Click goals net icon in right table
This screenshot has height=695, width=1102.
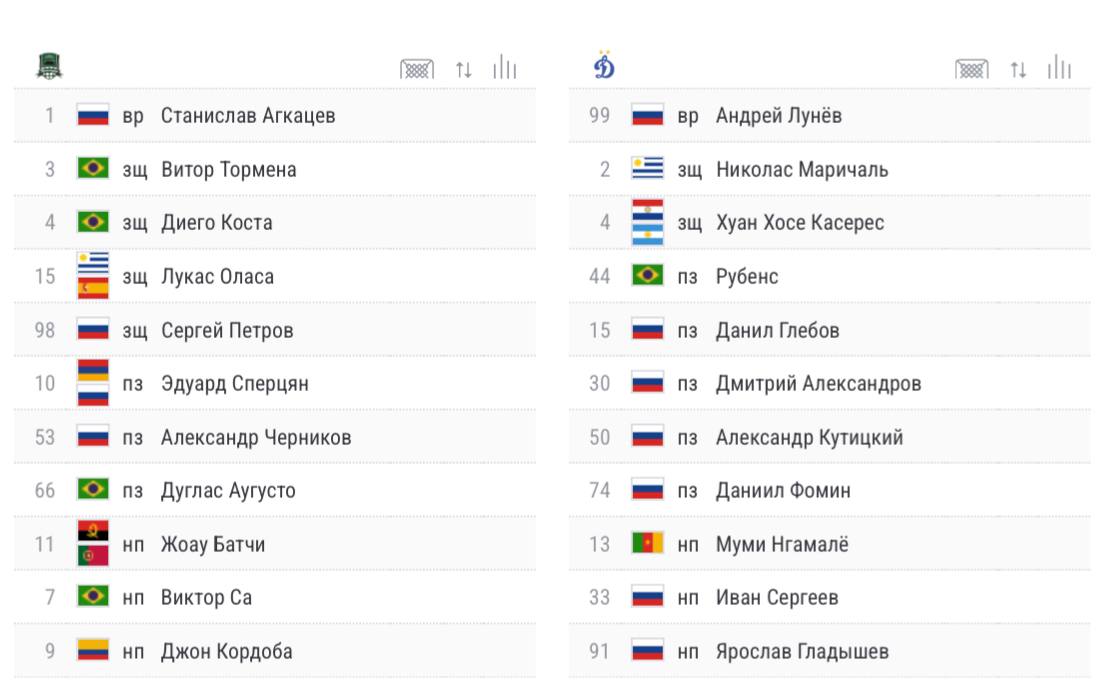[x=972, y=69]
